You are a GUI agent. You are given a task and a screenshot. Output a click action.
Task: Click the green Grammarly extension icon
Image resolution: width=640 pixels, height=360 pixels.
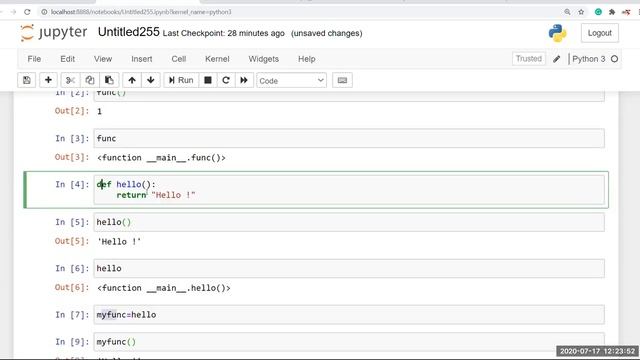click(598, 12)
